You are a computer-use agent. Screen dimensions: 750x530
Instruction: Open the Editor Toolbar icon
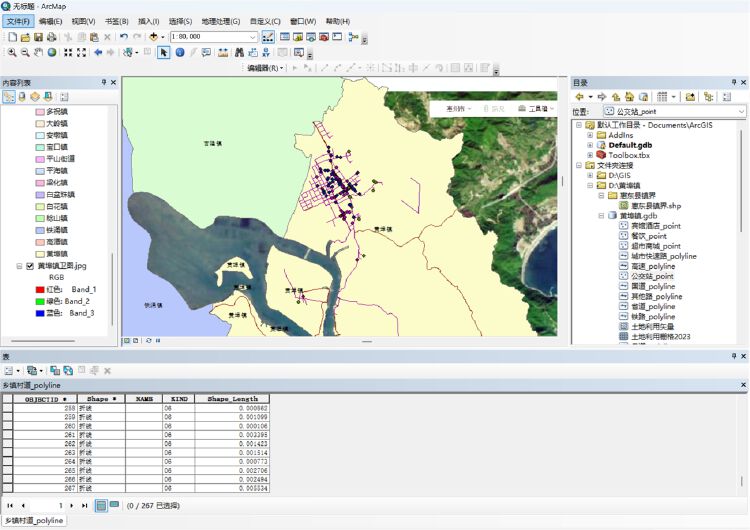click(268, 37)
